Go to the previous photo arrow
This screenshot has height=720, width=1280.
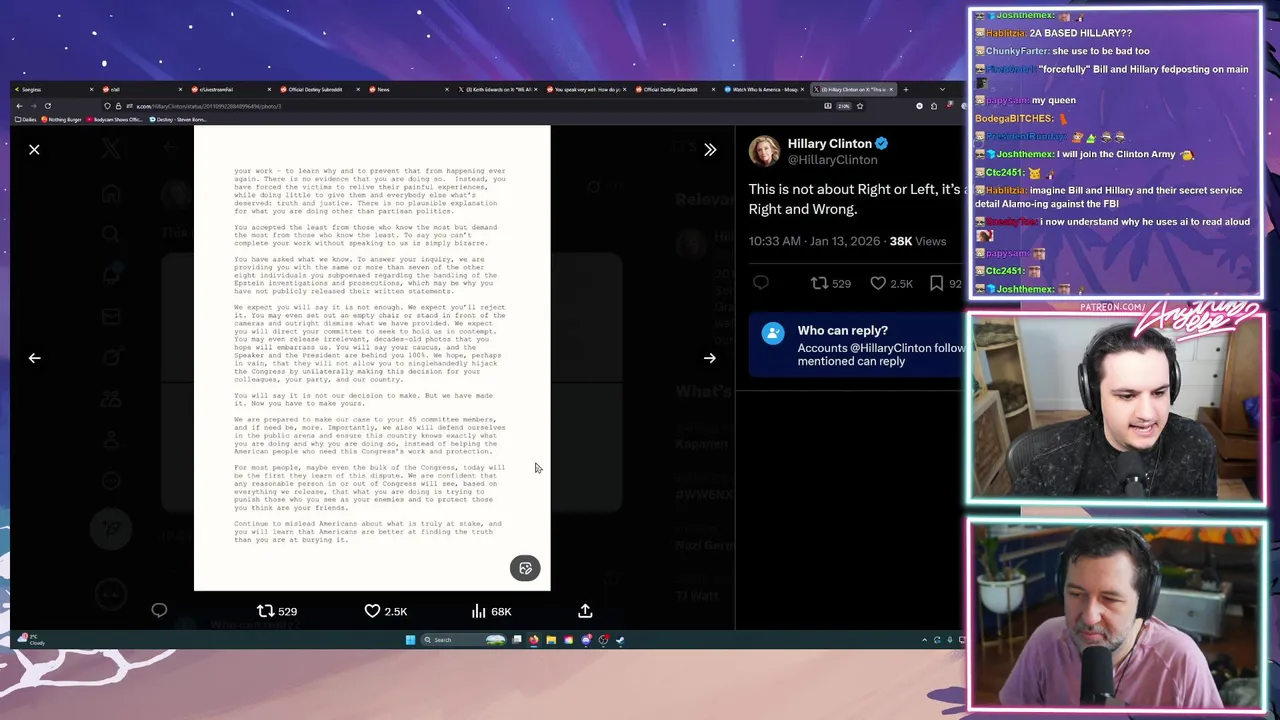34,358
